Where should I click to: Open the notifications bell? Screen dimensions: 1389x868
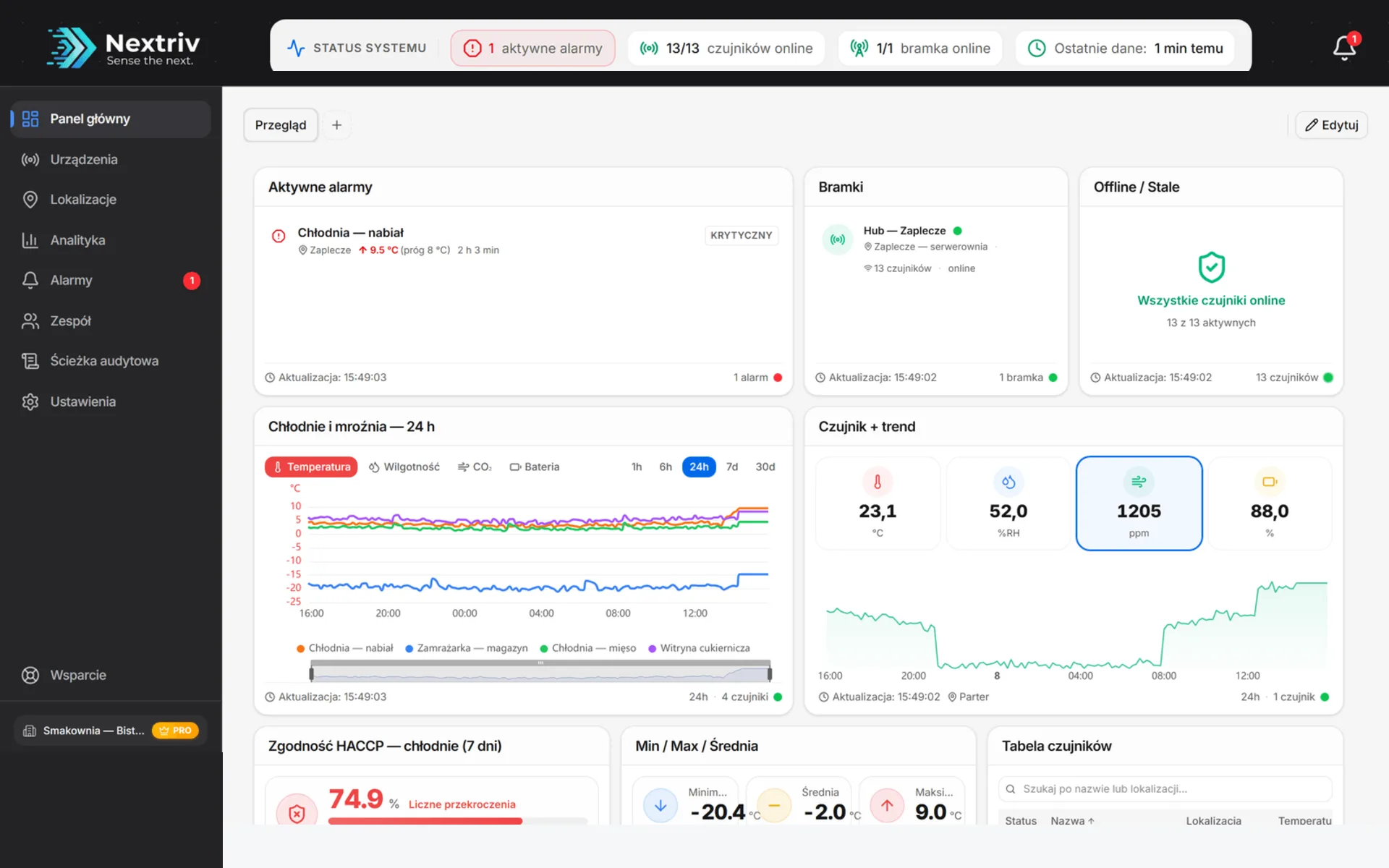[x=1344, y=48]
